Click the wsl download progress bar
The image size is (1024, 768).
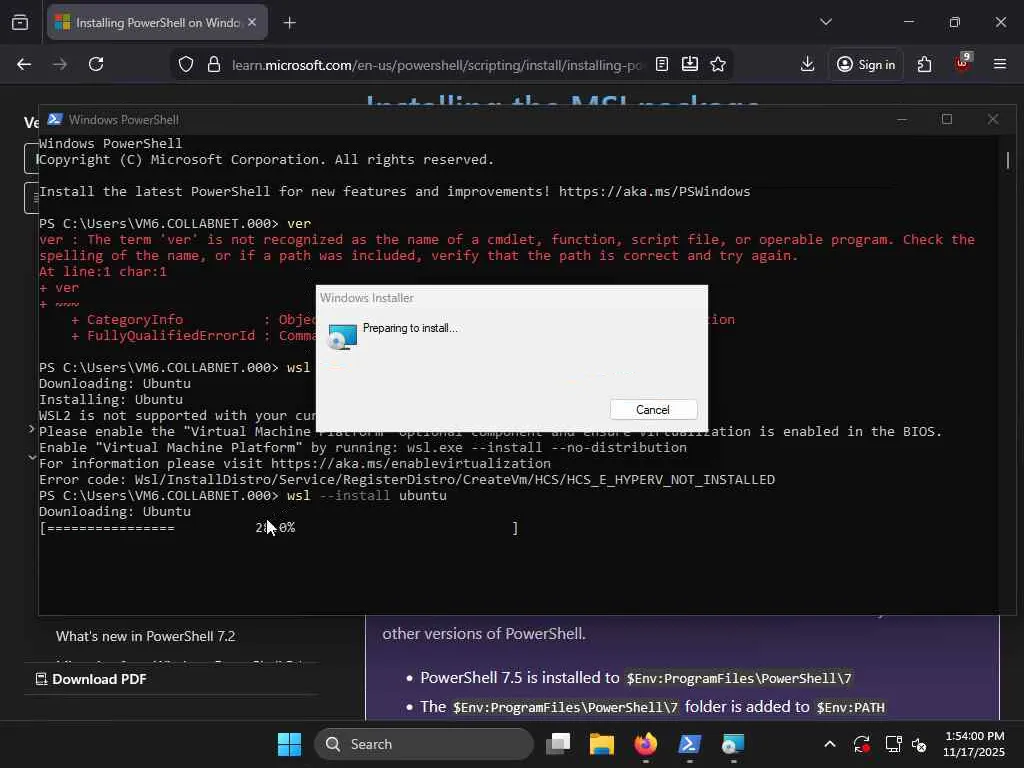pos(279,528)
